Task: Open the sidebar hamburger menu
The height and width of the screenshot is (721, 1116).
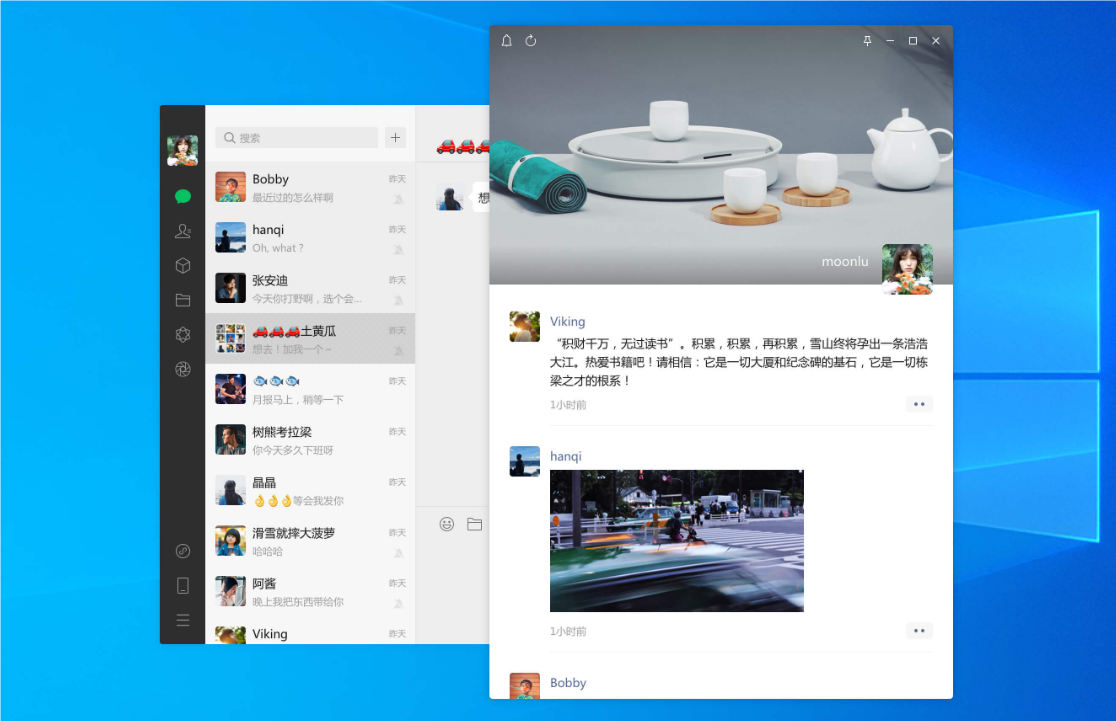Action: 182,620
